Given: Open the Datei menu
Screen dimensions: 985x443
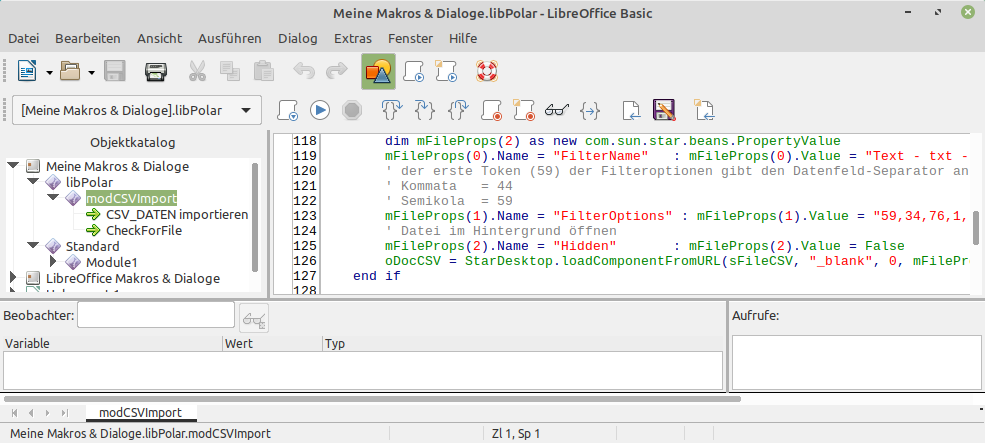Looking at the screenshot, I should click(x=23, y=38).
